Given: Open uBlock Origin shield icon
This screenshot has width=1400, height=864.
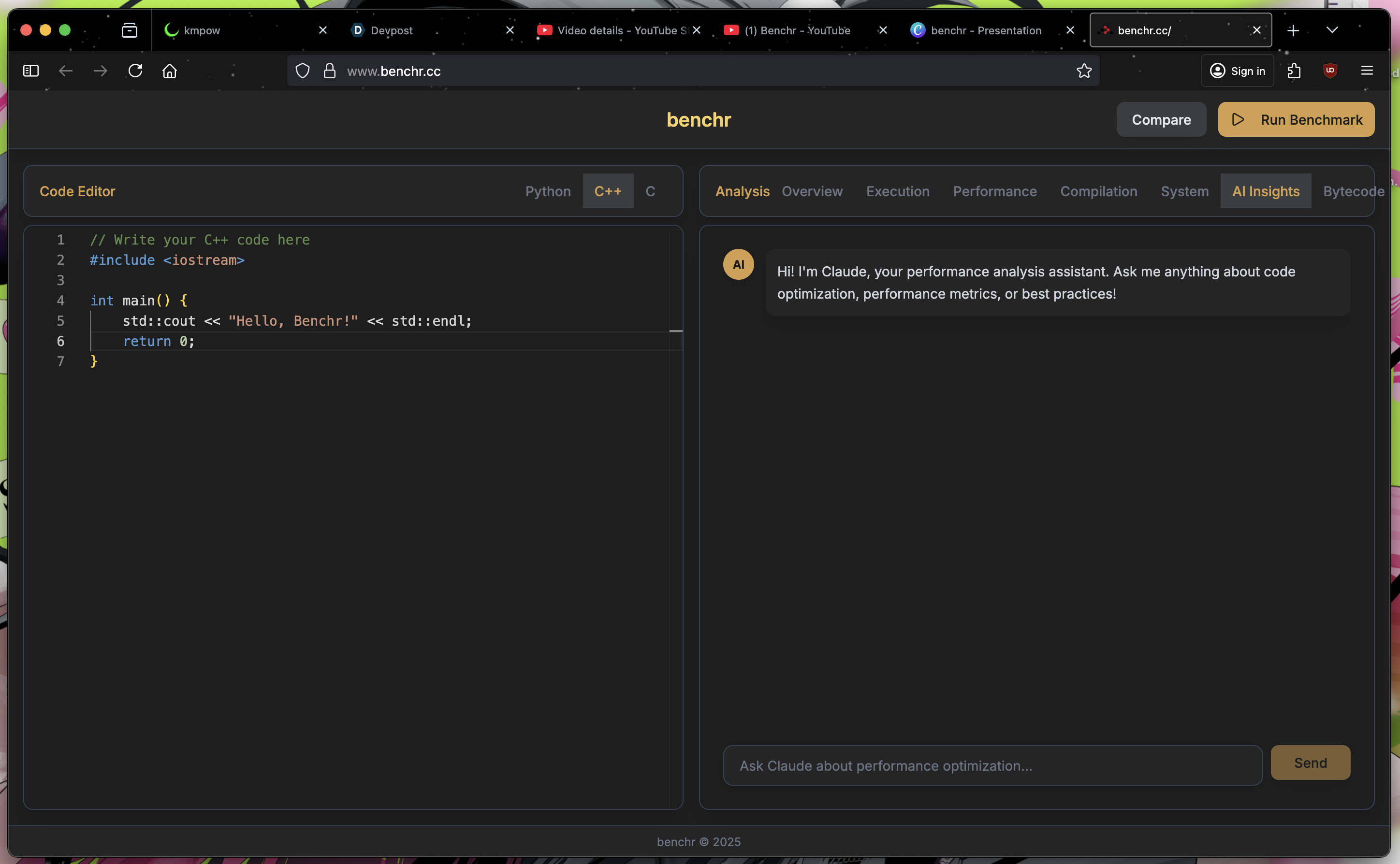Looking at the screenshot, I should click(x=1330, y=71).
